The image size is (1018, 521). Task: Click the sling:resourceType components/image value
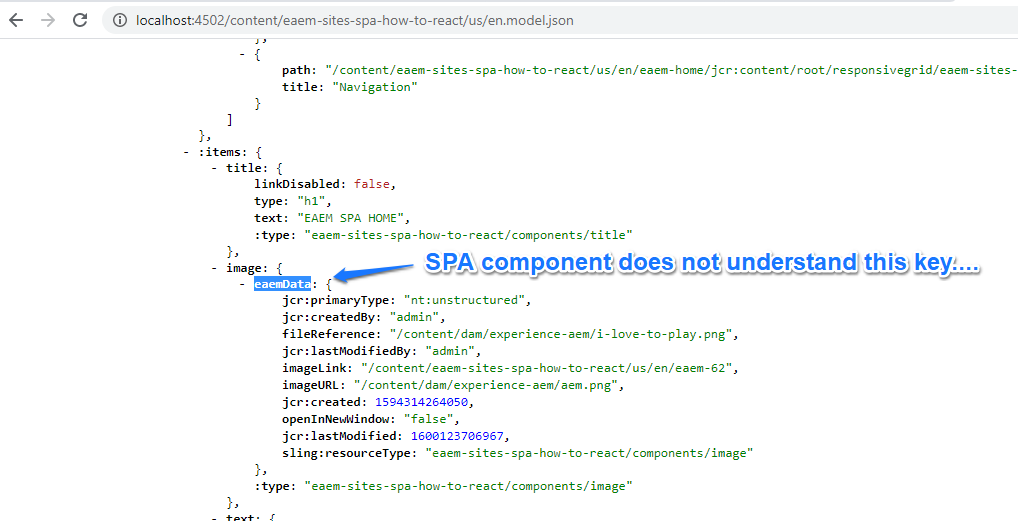[590, 452]
